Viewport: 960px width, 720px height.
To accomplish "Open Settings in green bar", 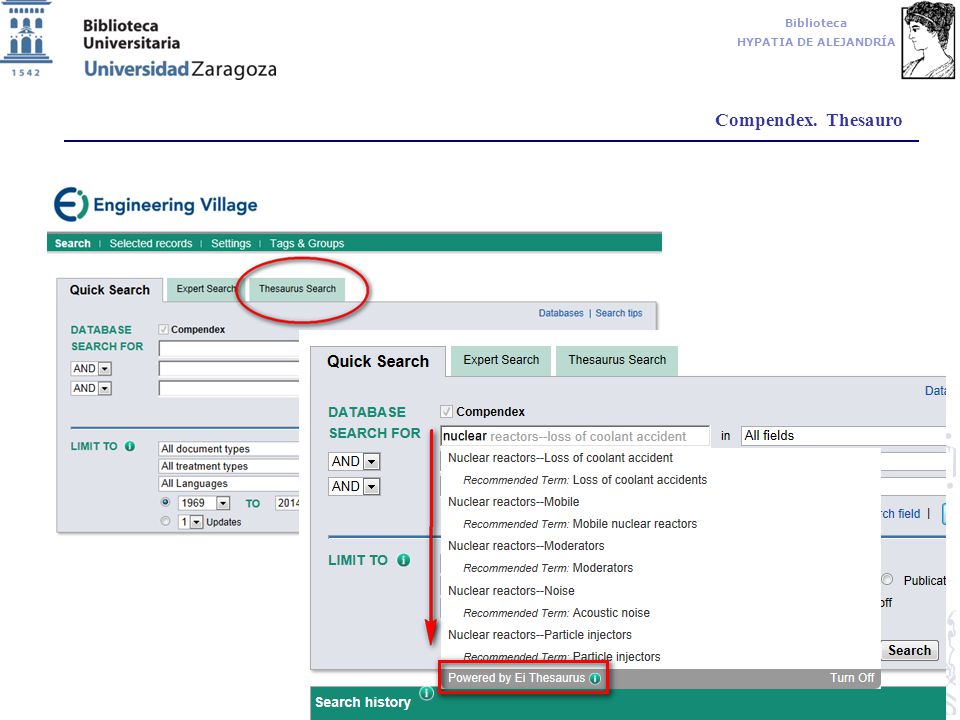I will pos(231,243).
